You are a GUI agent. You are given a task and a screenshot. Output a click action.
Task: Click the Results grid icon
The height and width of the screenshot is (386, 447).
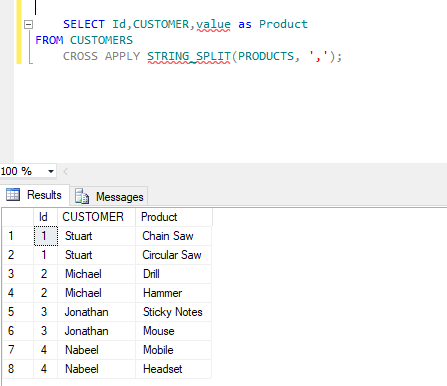(13, 195)
